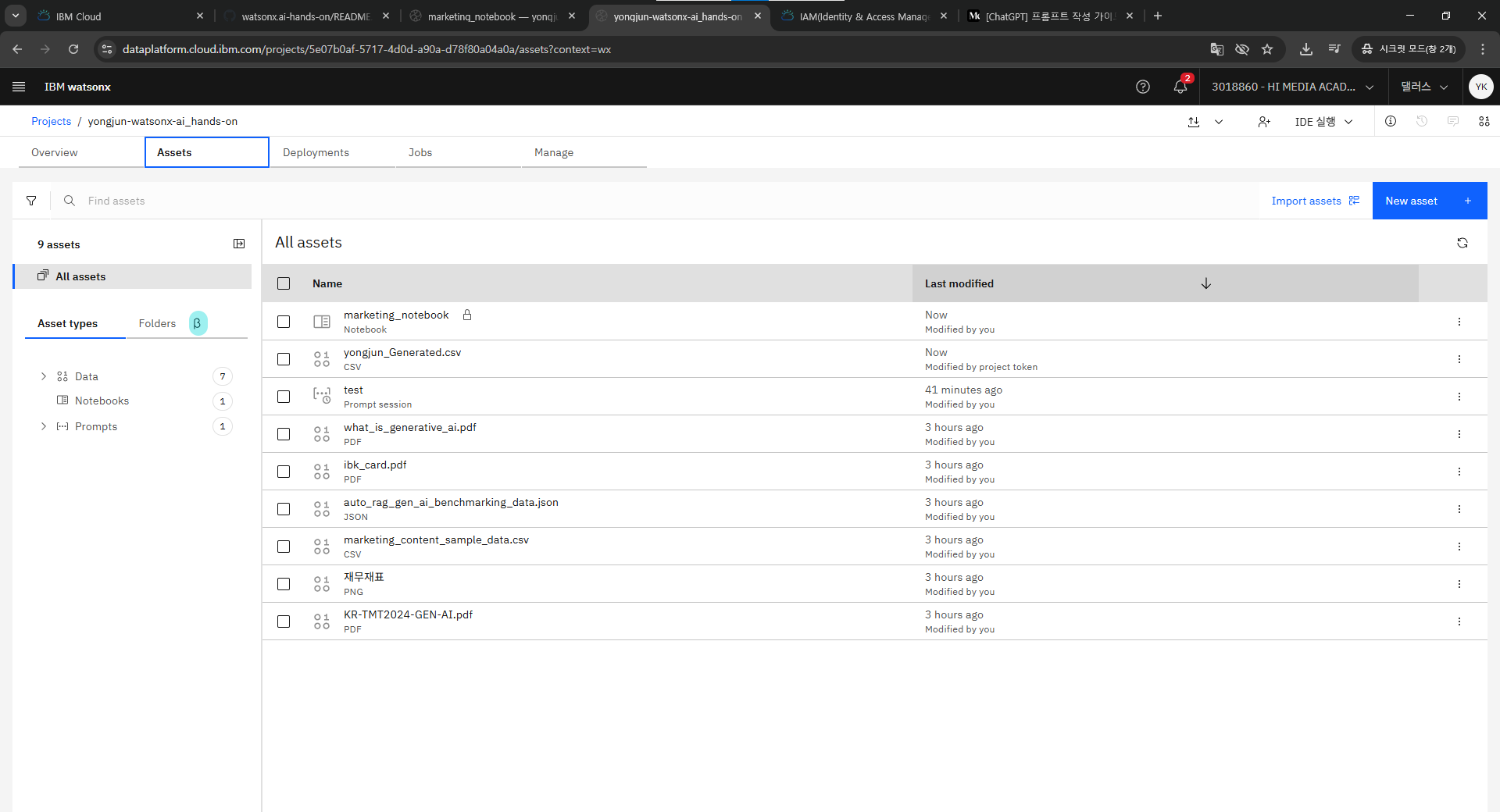
Task: Switch to the Deployments tab
Action: point(333,152)
